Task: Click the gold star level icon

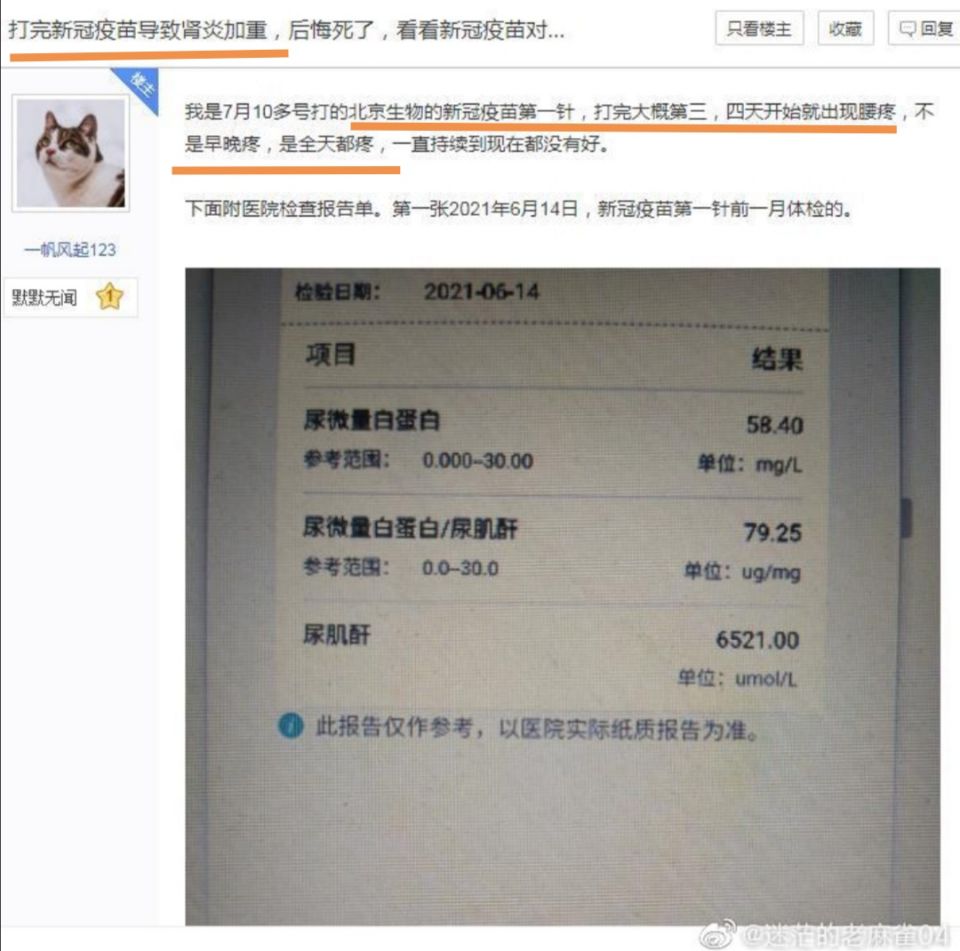Action: [110, 297]
